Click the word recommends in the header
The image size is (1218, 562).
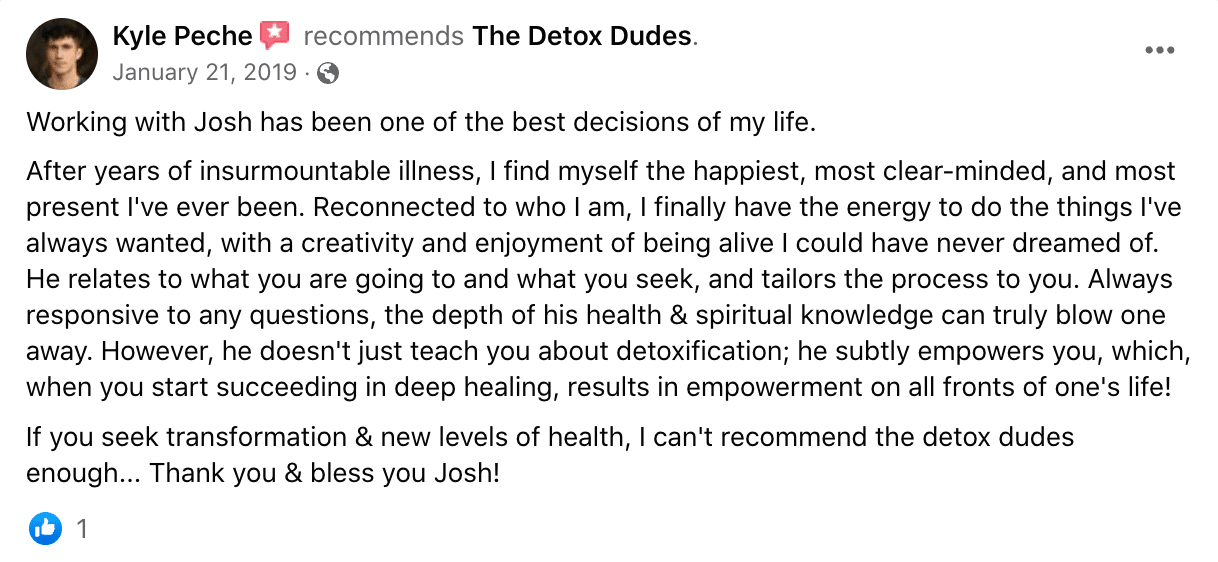pos(383,37)
